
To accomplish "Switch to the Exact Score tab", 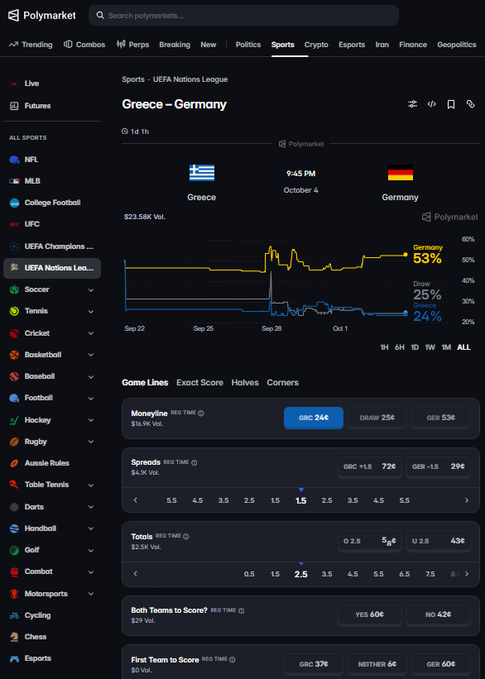I will click(200, 383).
